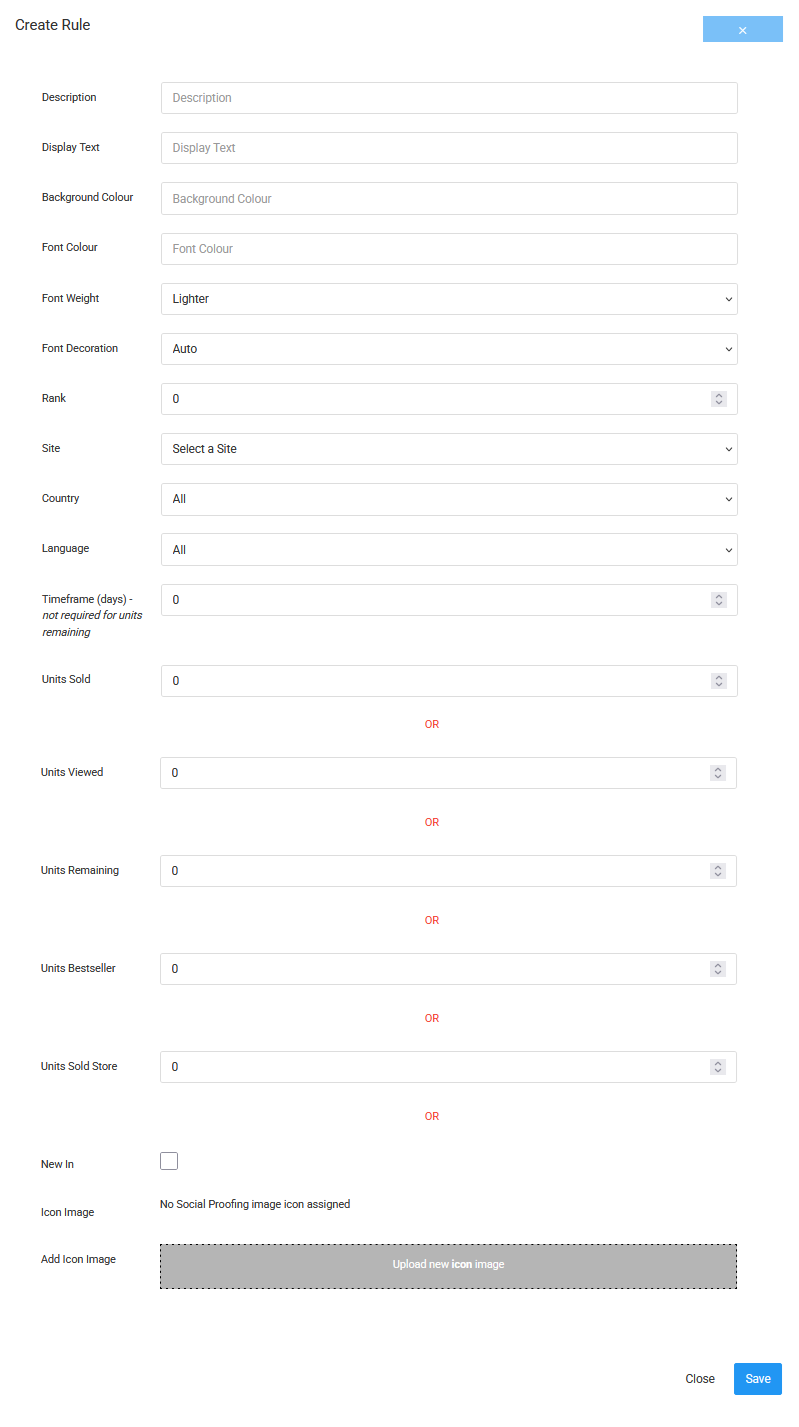Viewport: 799px width, 1427px height.
Task: Open the Font Weight dropdown
Action: 448,299
